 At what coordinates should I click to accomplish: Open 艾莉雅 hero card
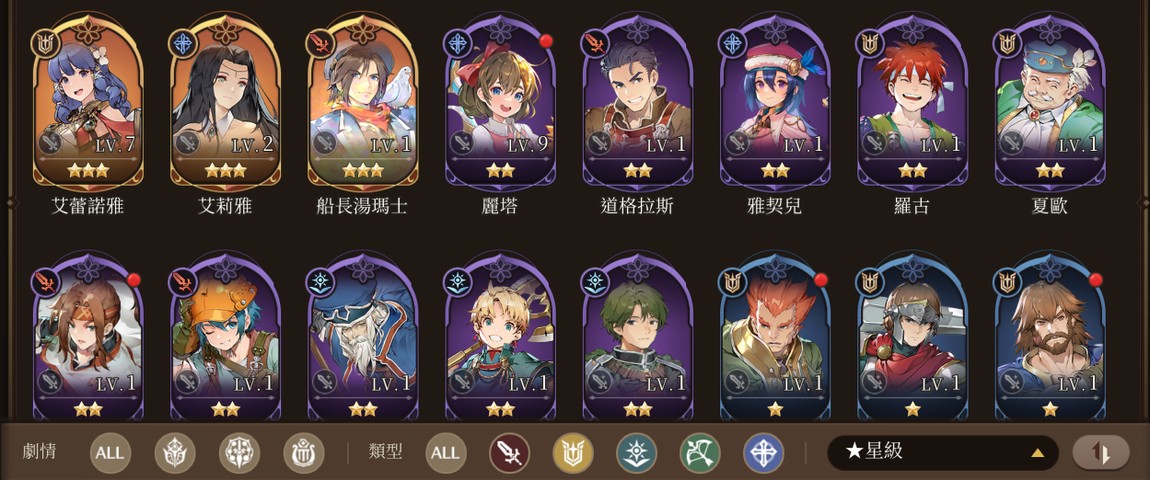pos(225,103)
